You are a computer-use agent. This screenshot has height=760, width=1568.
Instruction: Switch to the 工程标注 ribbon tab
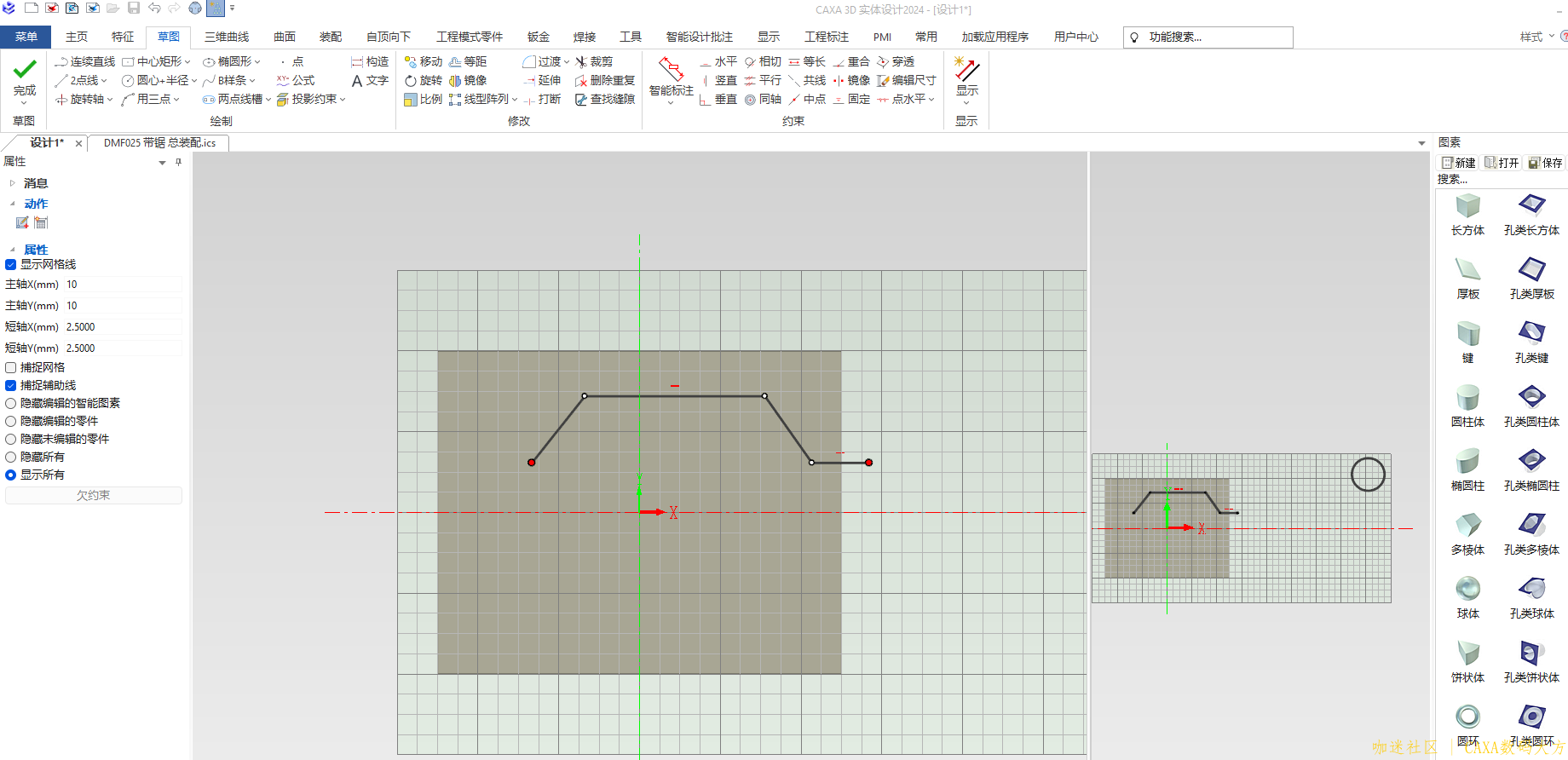pyautogui.click(x=827, y=37)
